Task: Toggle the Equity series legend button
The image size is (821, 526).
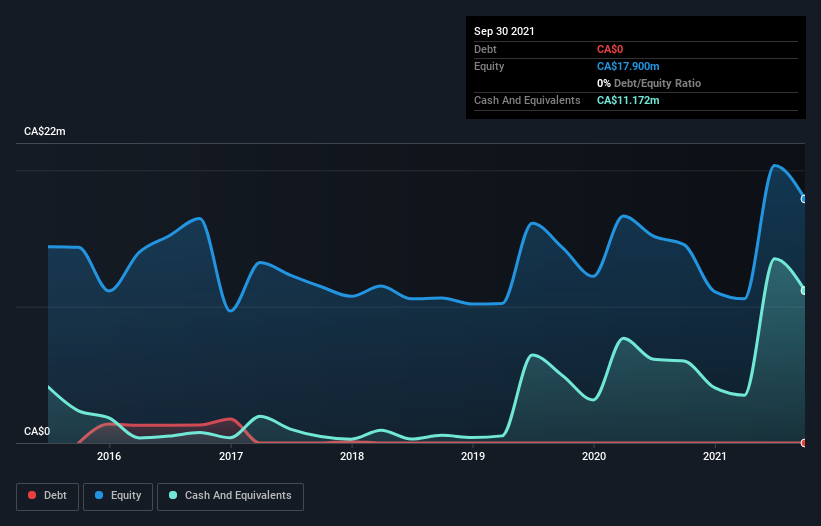Action: click(x=118, y=496)
